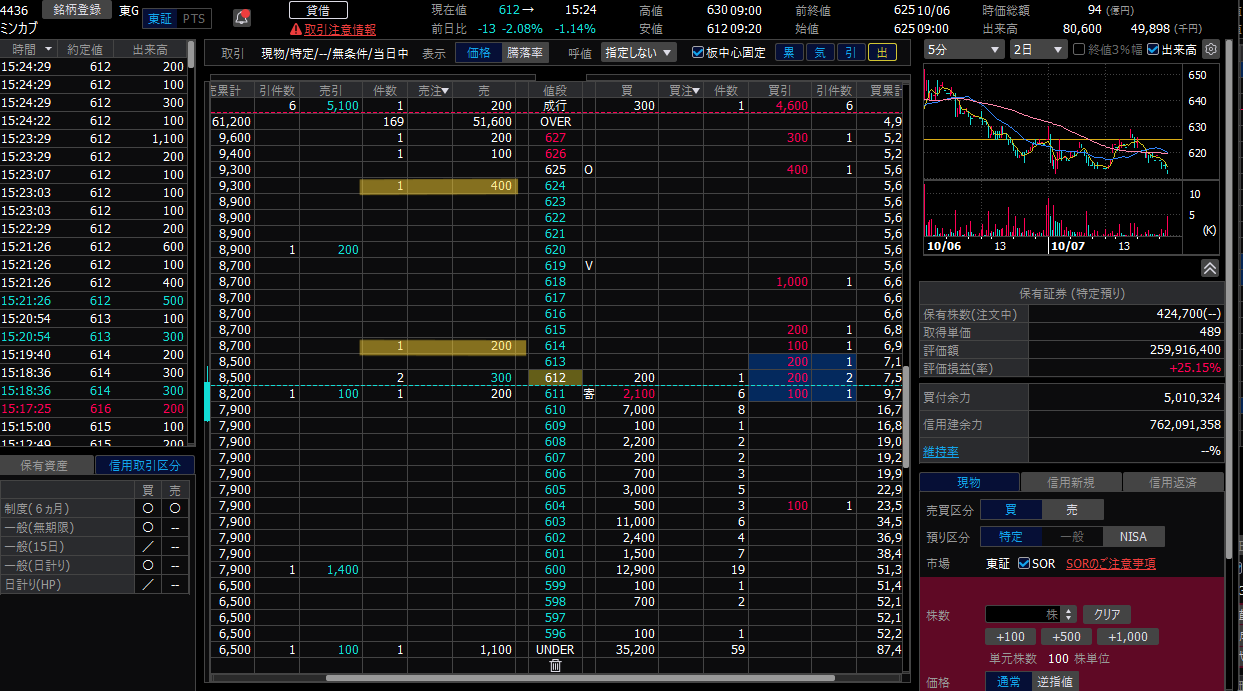Click the 株数 quantity input field
Viewport: 1243px width, 691px height.
[1023, 614]
